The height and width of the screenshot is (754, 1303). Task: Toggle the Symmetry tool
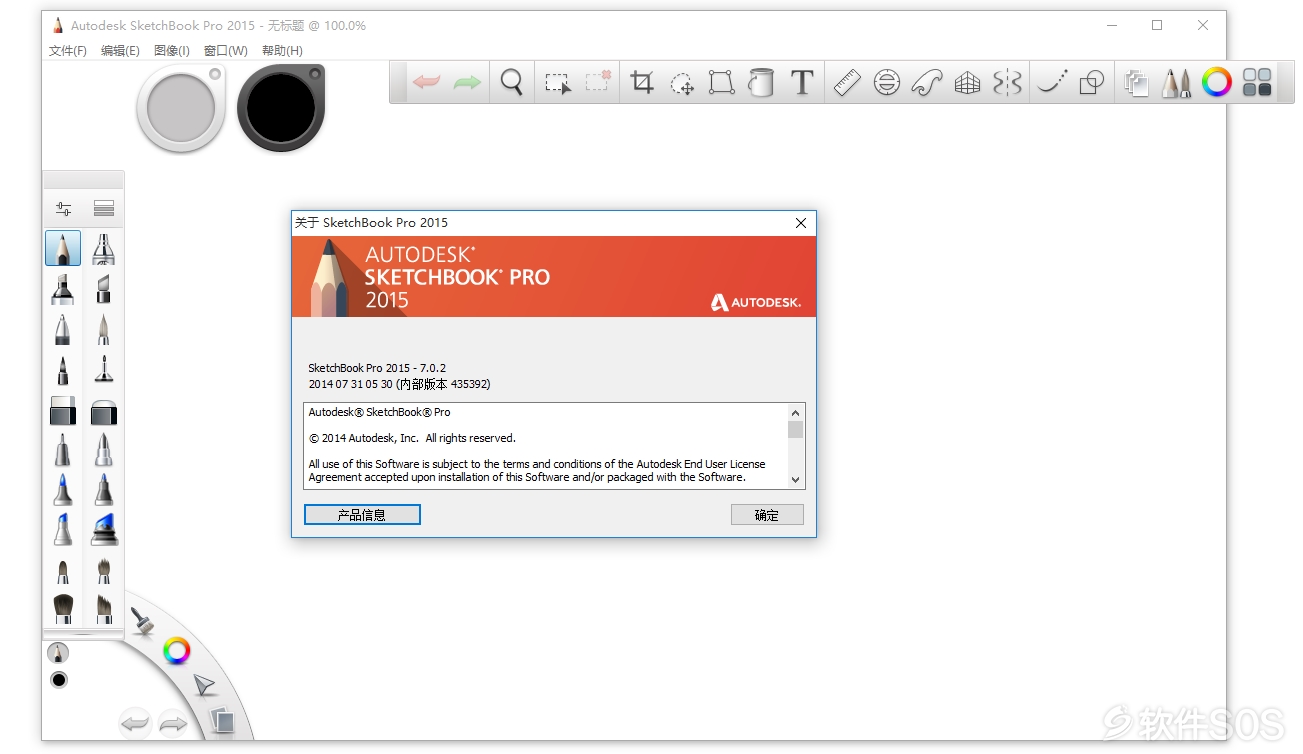coord(1007,82)
